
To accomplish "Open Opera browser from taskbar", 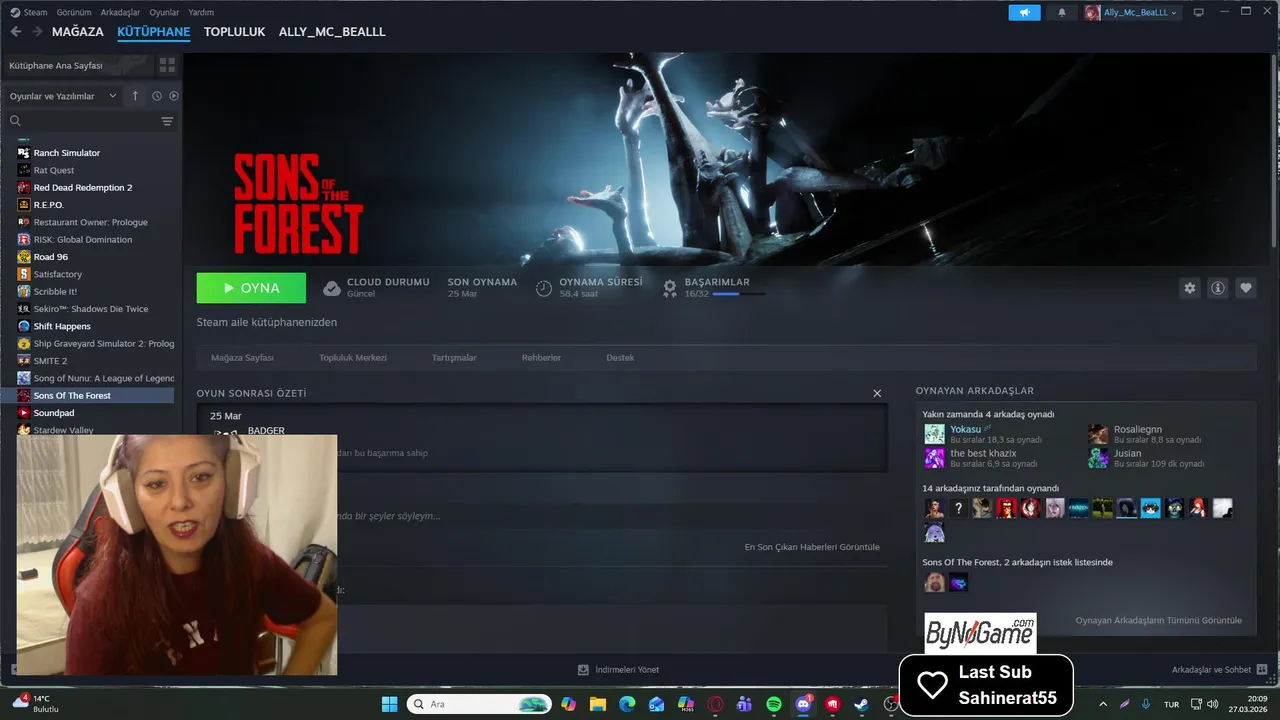I will [x=715, y=704].
